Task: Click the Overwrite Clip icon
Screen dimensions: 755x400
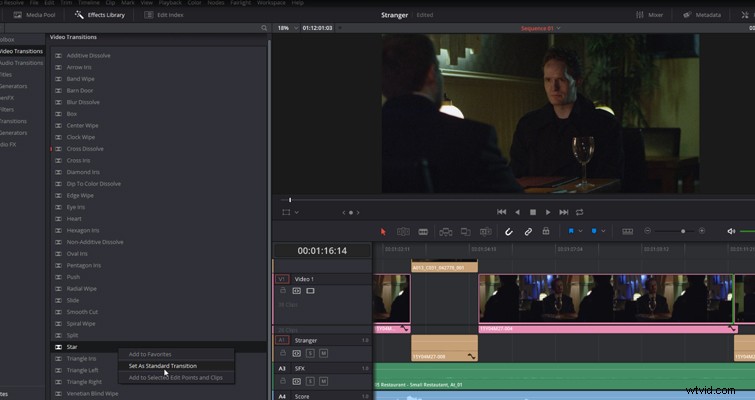Action: pos(466,232)
